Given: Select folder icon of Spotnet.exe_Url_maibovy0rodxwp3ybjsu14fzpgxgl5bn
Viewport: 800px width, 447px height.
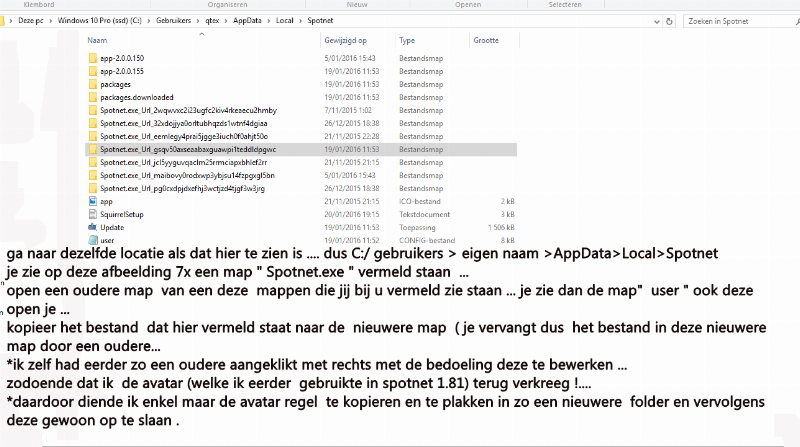Looking at the screenshot, I should tap(93, 176).
